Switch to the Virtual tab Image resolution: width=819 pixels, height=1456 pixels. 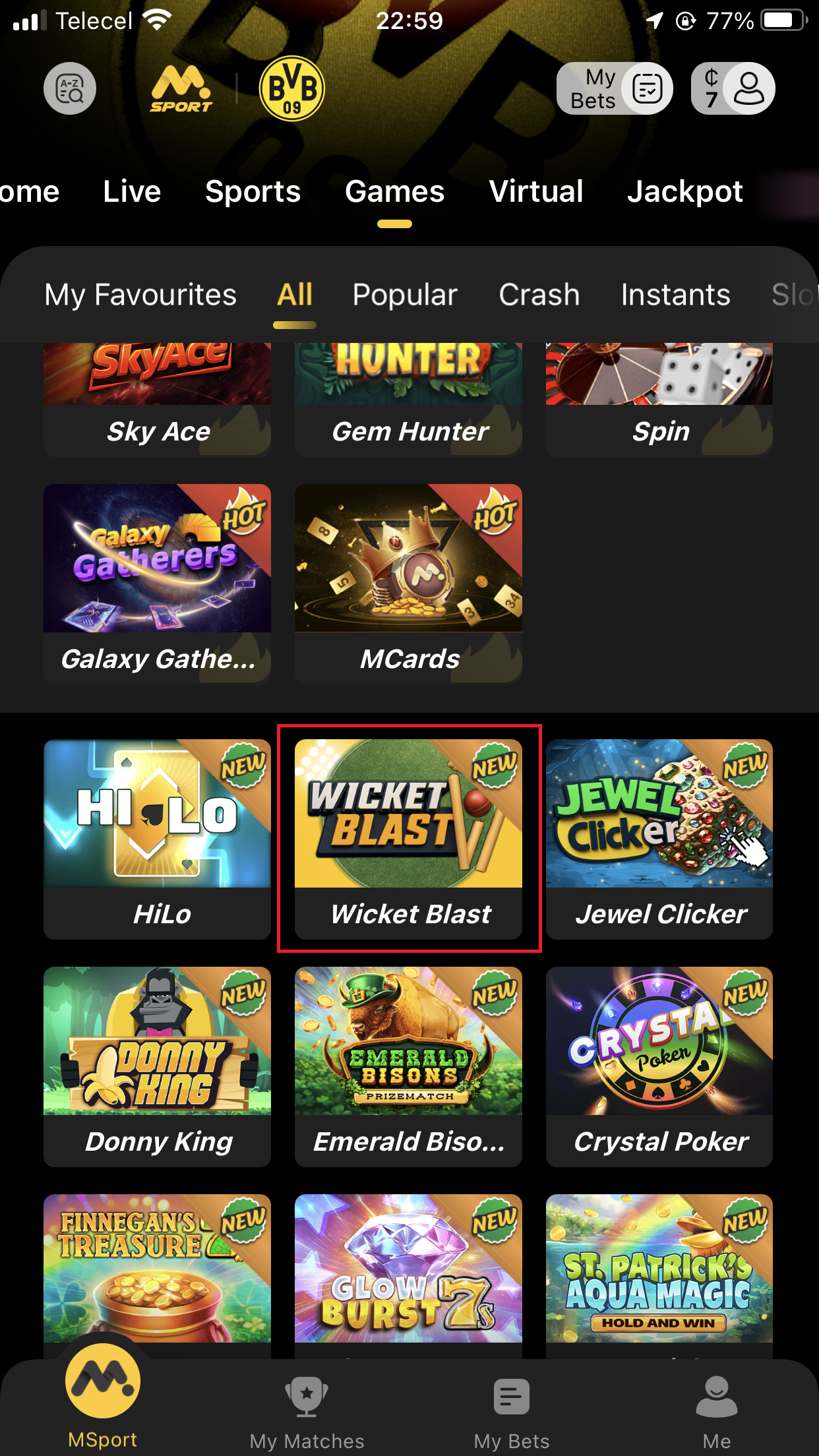click(x=536, y=192)
